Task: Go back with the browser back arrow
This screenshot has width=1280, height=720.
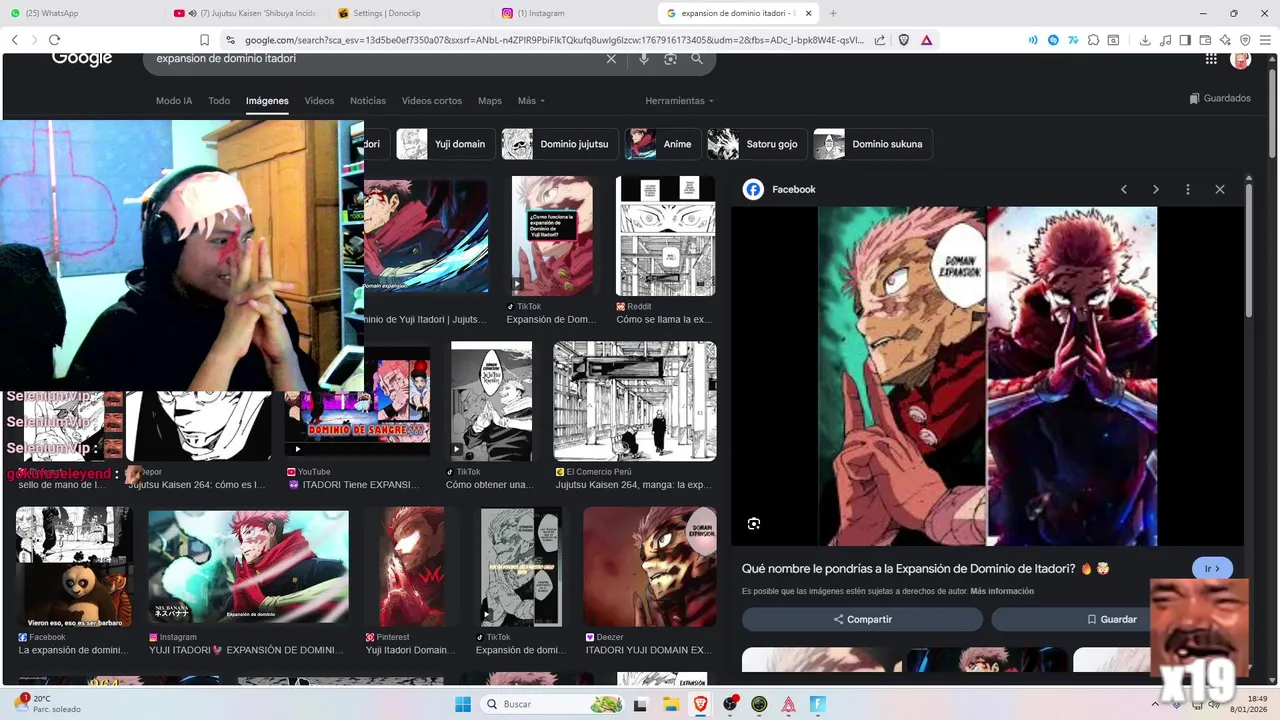Action: tap(14, 40)
